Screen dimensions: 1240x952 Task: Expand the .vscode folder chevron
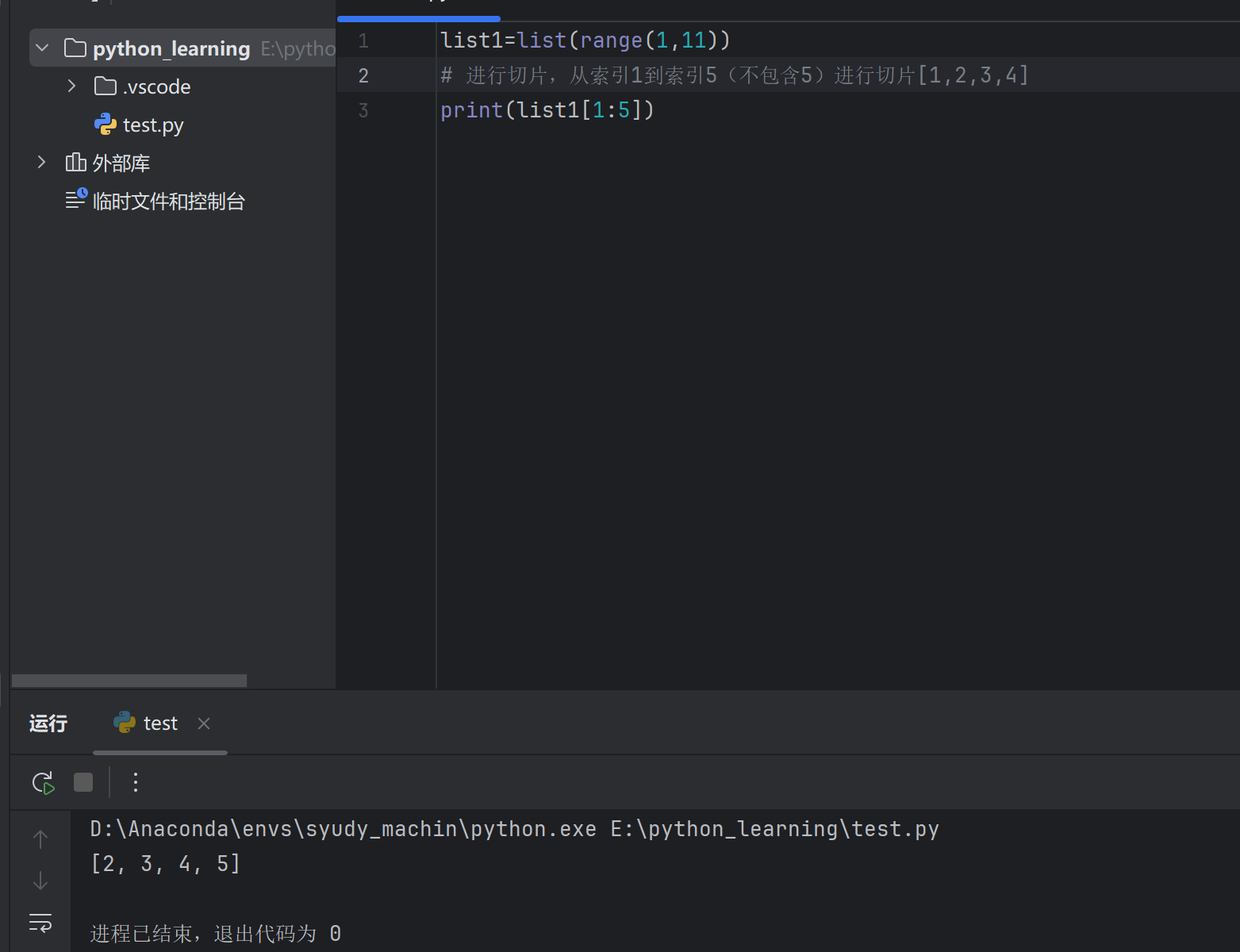point(72,86)
